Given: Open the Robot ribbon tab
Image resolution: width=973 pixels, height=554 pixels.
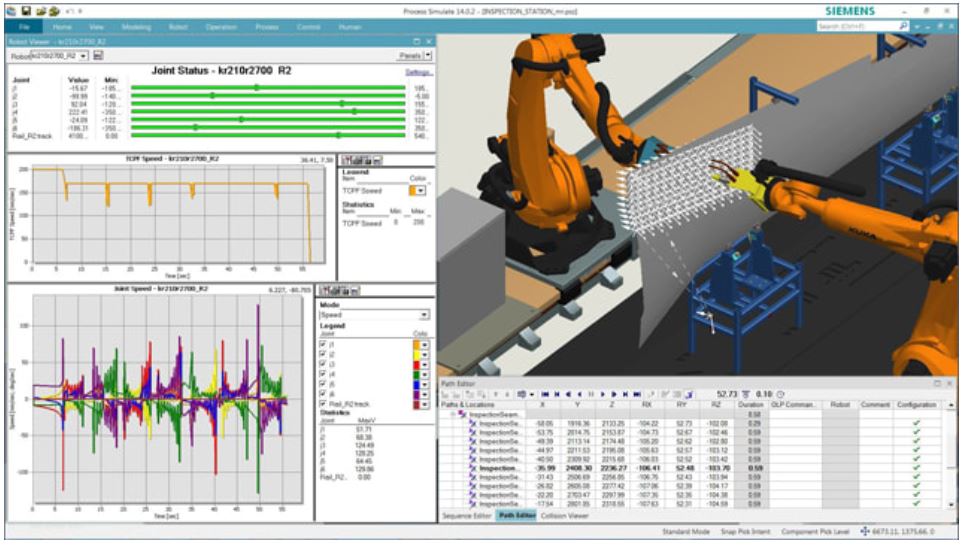Looking at the screenshot, I should pyautogui.click(x=178, y=27).
